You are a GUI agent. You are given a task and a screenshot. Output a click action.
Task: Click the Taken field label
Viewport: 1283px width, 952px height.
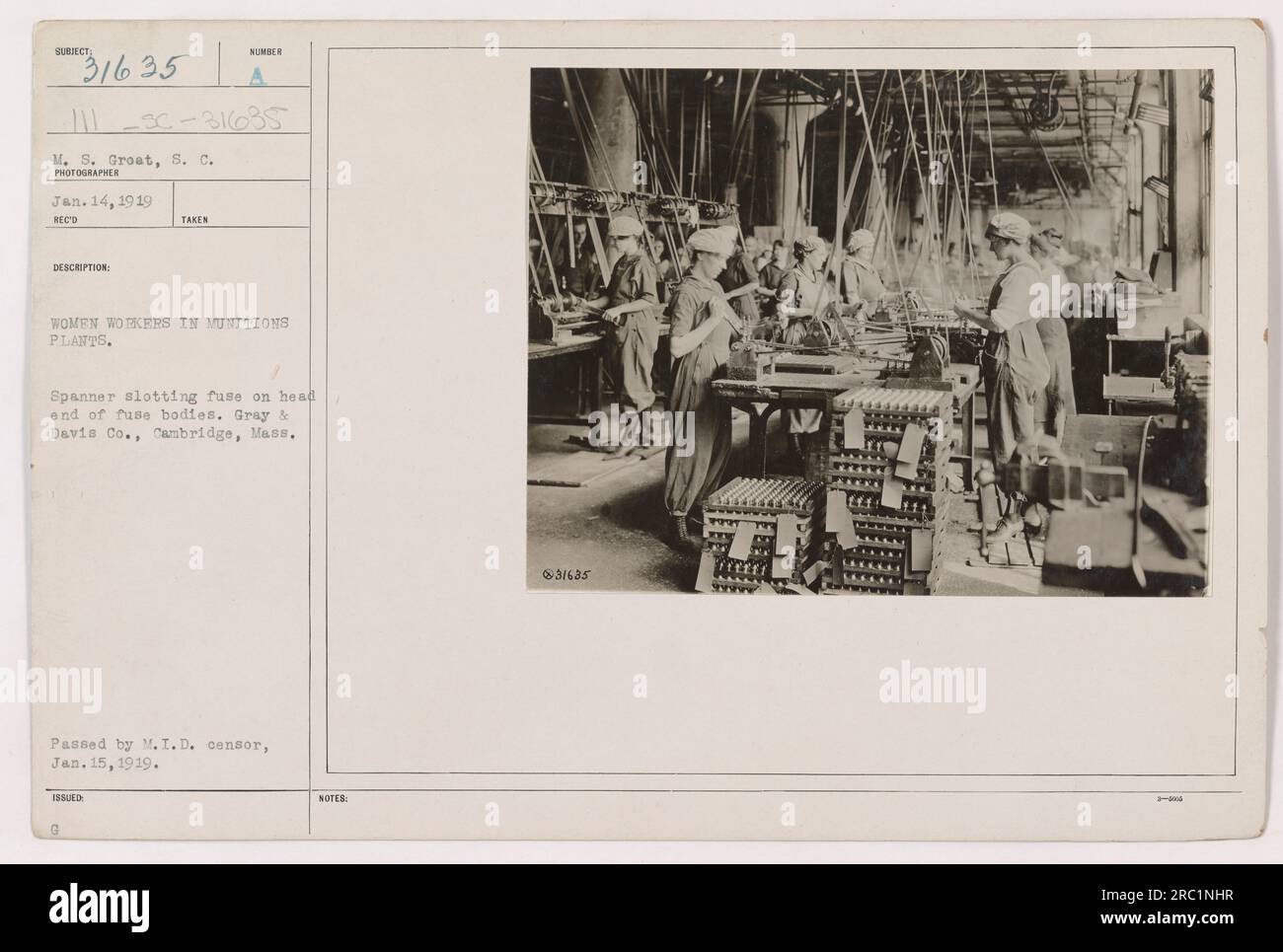(x=194, y=220)
